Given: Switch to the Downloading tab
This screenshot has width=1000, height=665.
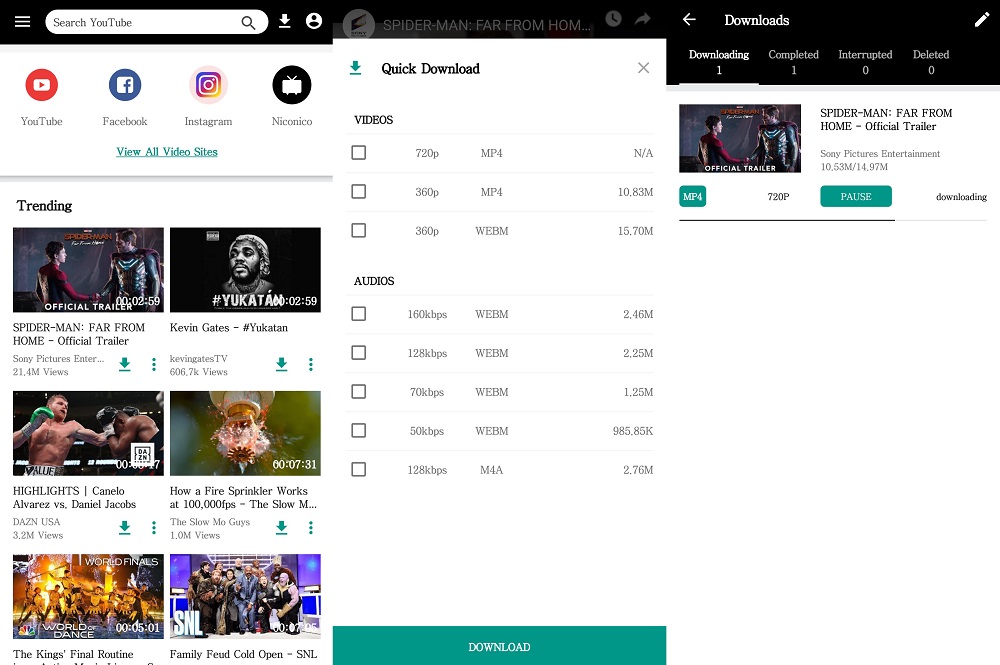Looking at the screenshot, I should (x=719, y=62).
